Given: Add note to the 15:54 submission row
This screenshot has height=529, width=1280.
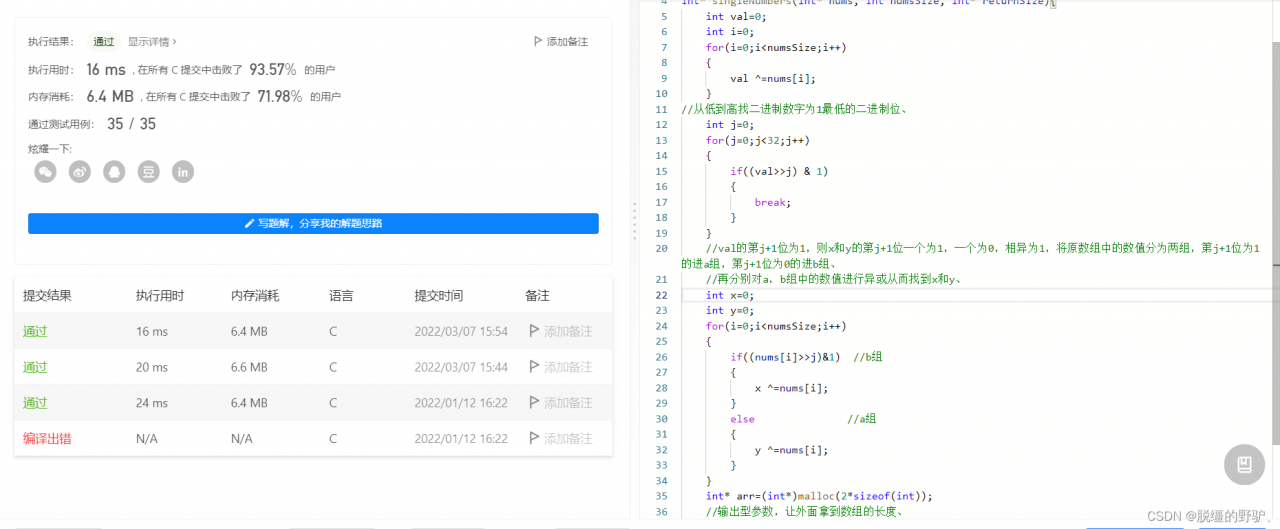Looking at the screenshot, I should pos(561,331).
